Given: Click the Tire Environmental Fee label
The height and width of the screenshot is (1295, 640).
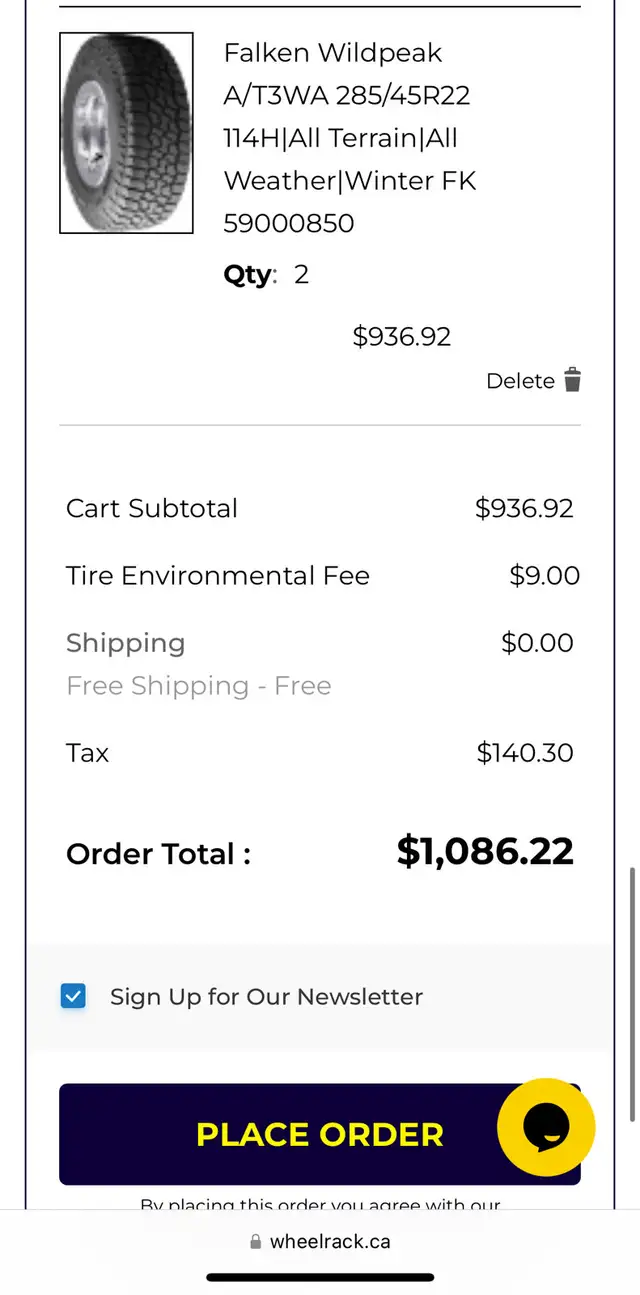Looking at the screenshot, I should 218,576.
